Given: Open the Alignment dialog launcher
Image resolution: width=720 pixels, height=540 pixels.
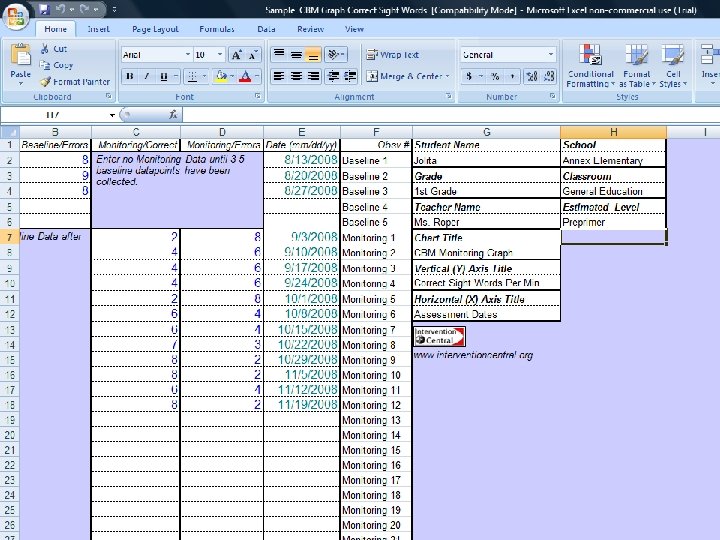Looking at the screenshot, I should click(448, 96).
